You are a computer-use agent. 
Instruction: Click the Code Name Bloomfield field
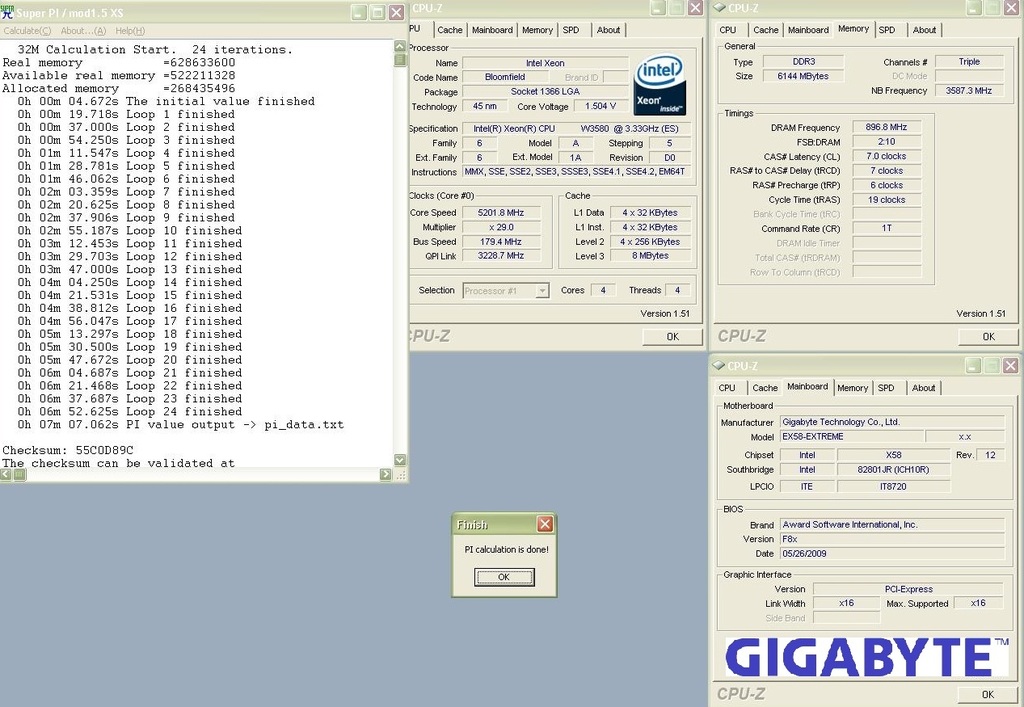pos(505,77)
